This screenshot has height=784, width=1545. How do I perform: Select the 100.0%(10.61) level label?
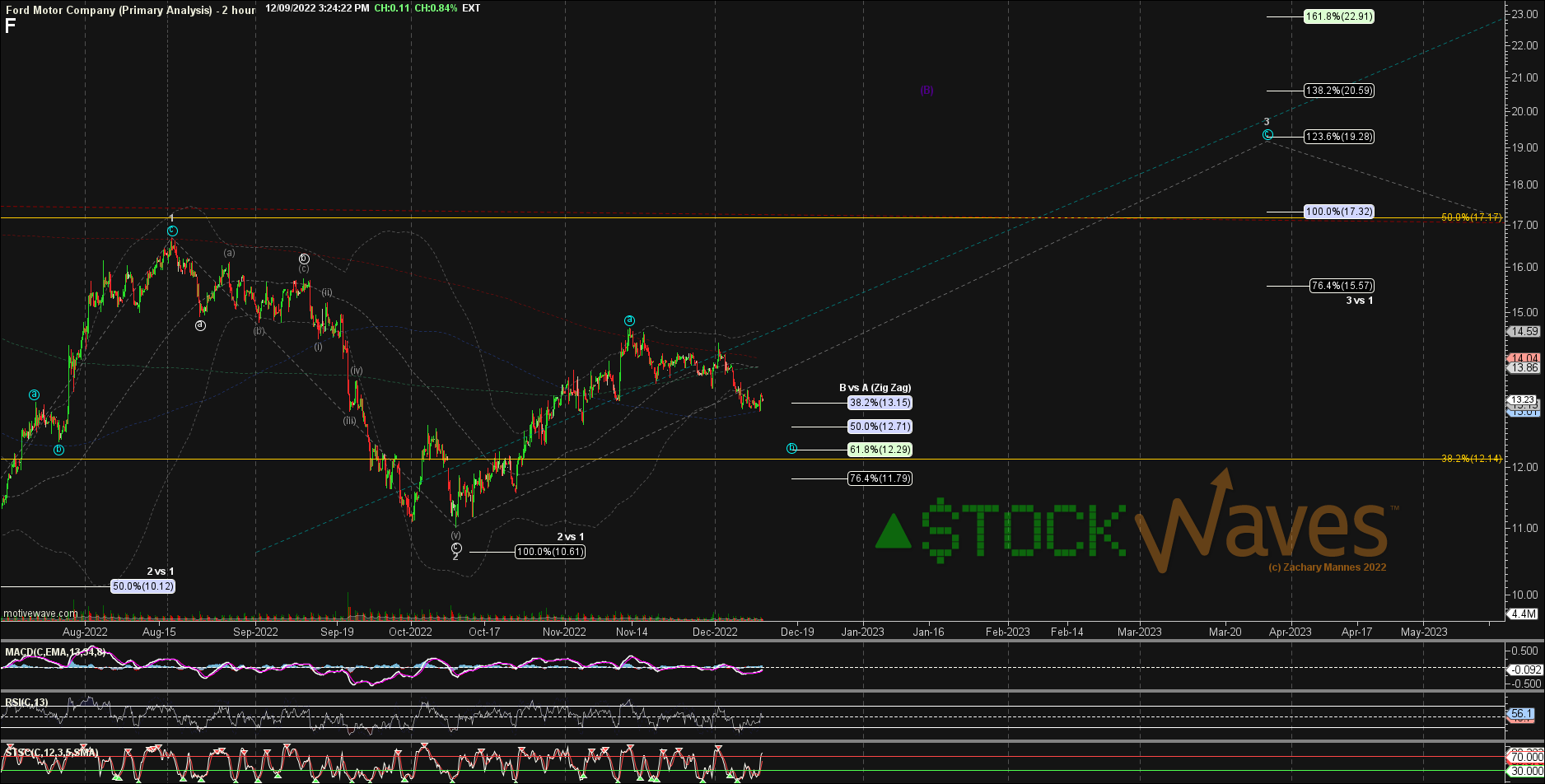pyautogui.click(x=550, y=552)
